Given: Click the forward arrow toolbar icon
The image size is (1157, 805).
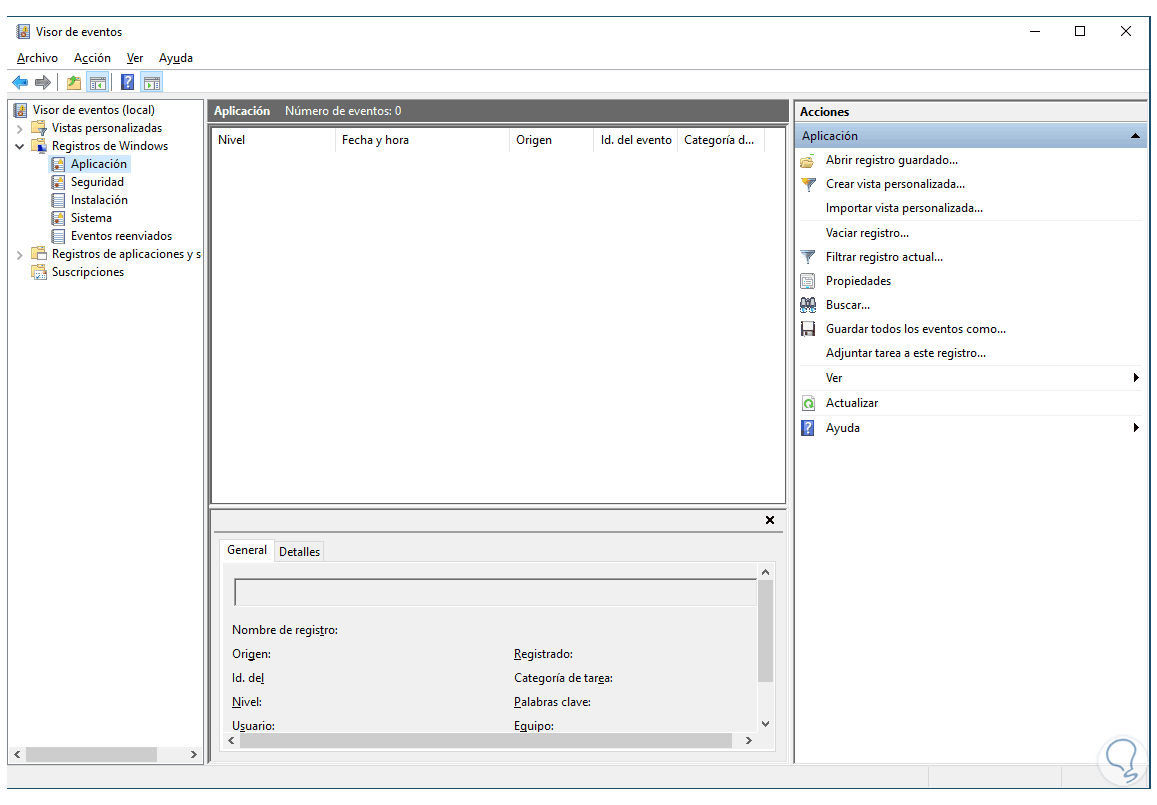Looking at the screenshot, I should click(x=43, y=83).
